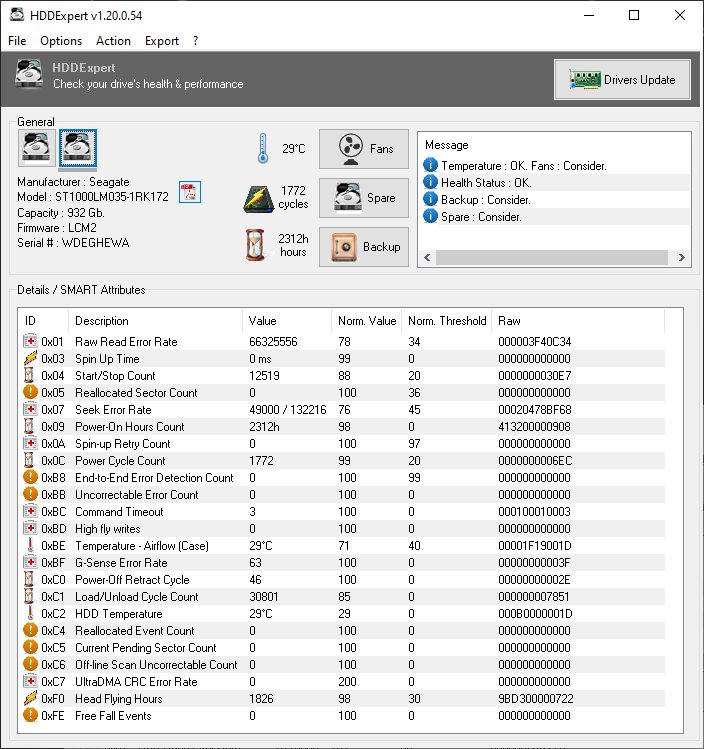704x749 pixels.
Task: Open the File menu
Action: [17, 41]
